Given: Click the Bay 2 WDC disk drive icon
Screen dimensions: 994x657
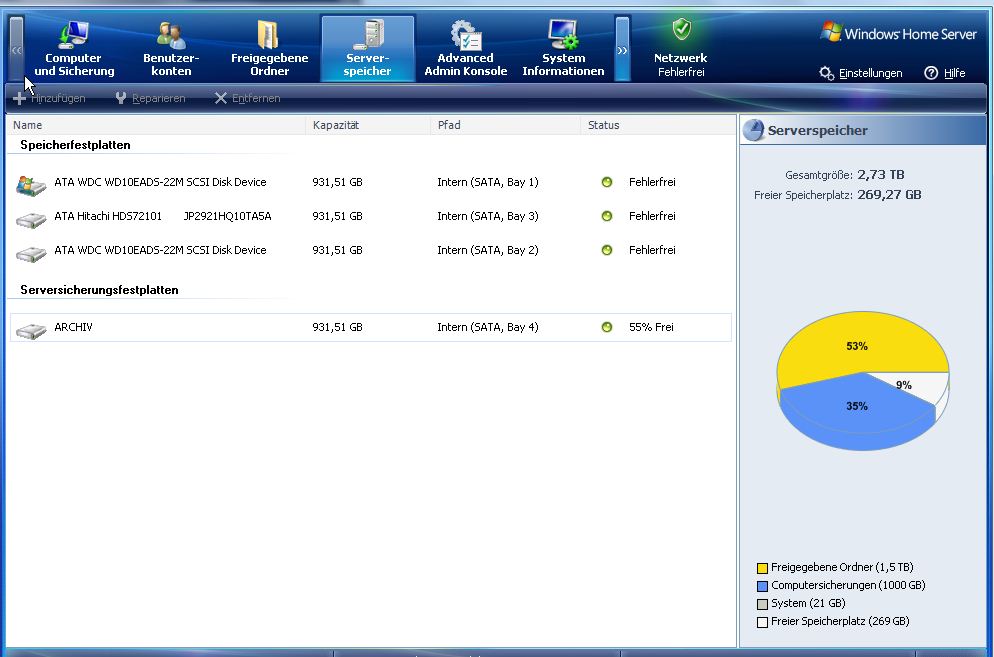Looking at the screenshot, I should click(31, 254).
